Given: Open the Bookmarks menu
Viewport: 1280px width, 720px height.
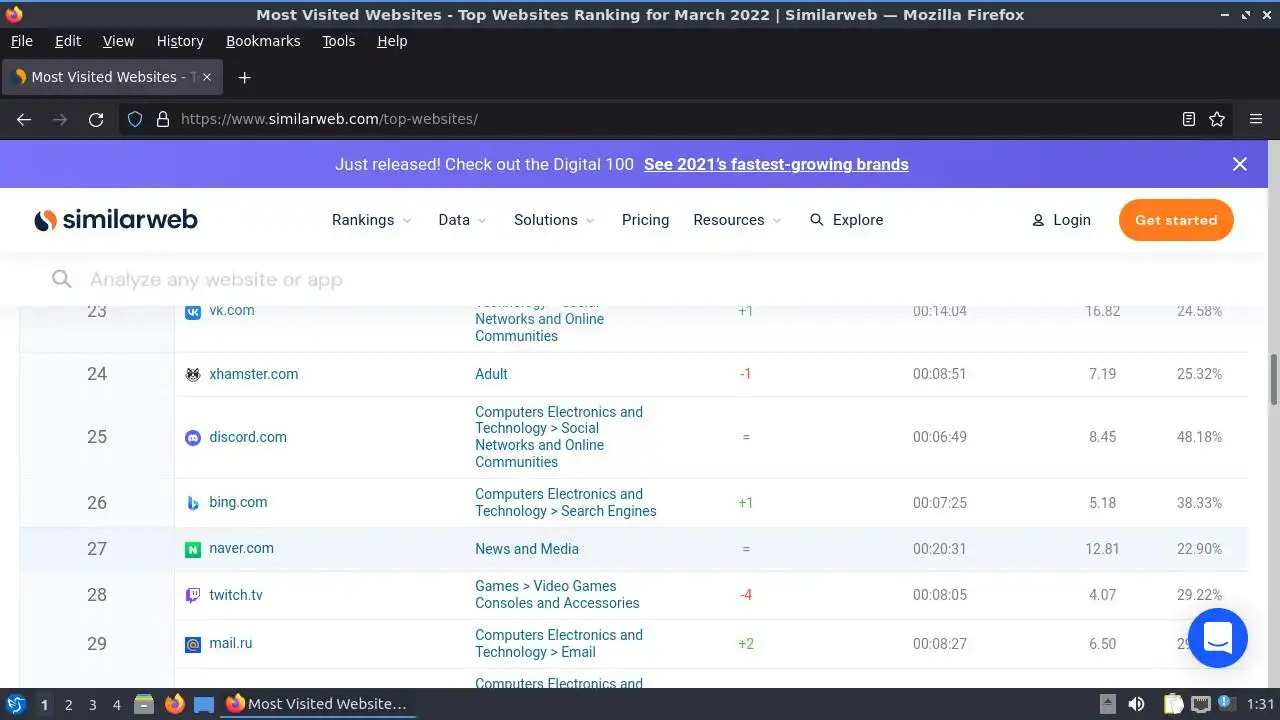Looking at the screenshot, I should coord(263,41).
